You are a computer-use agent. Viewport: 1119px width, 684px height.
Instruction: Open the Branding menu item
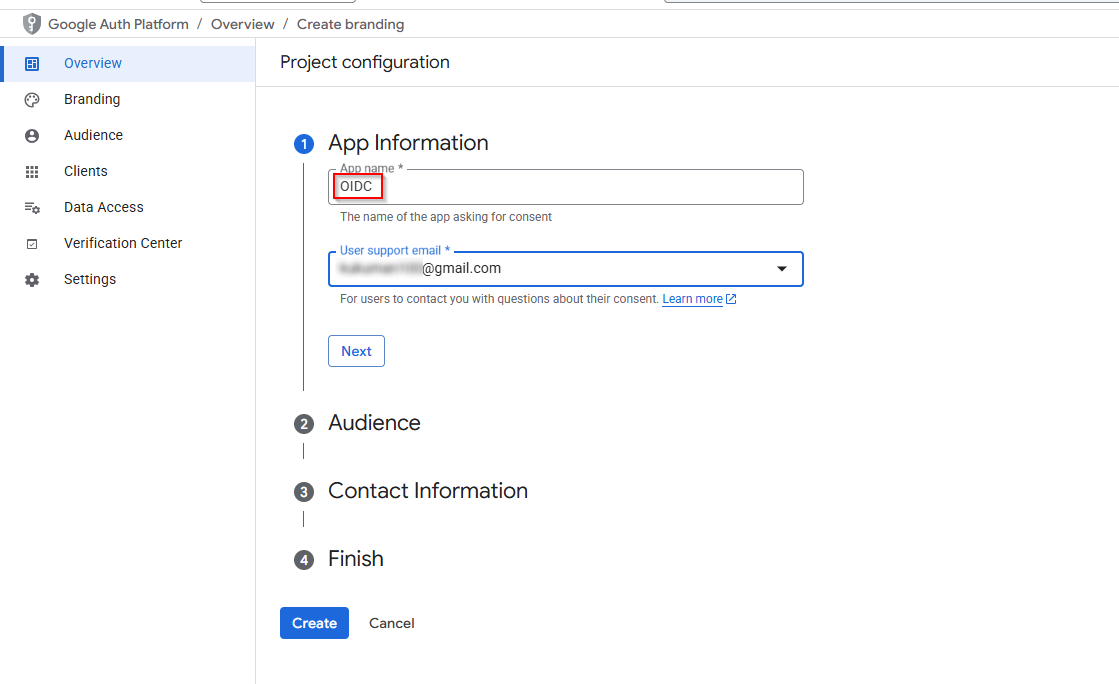pos(92,99)
